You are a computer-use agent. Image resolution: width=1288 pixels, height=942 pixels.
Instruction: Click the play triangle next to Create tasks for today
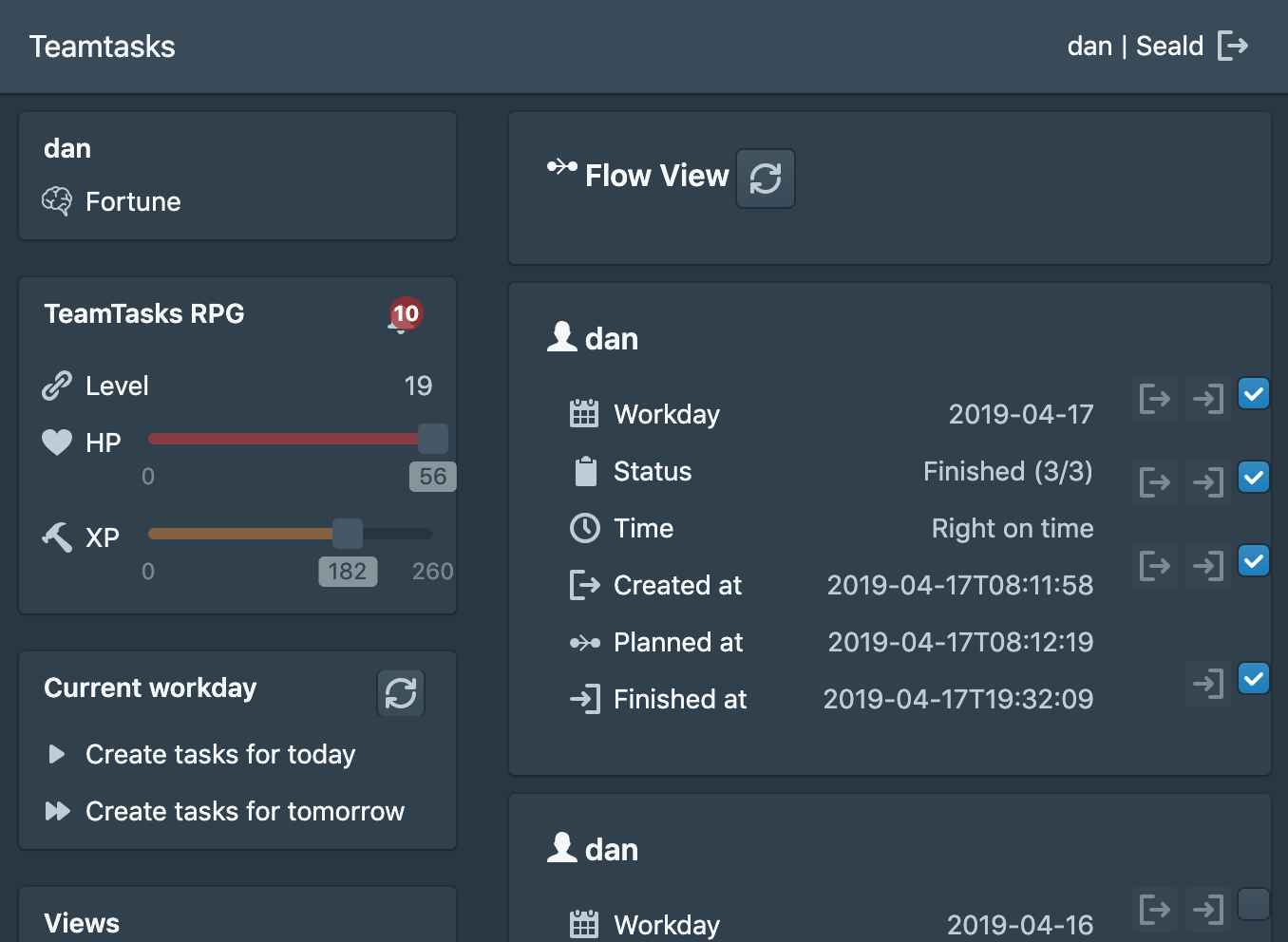tap(57, 754)
